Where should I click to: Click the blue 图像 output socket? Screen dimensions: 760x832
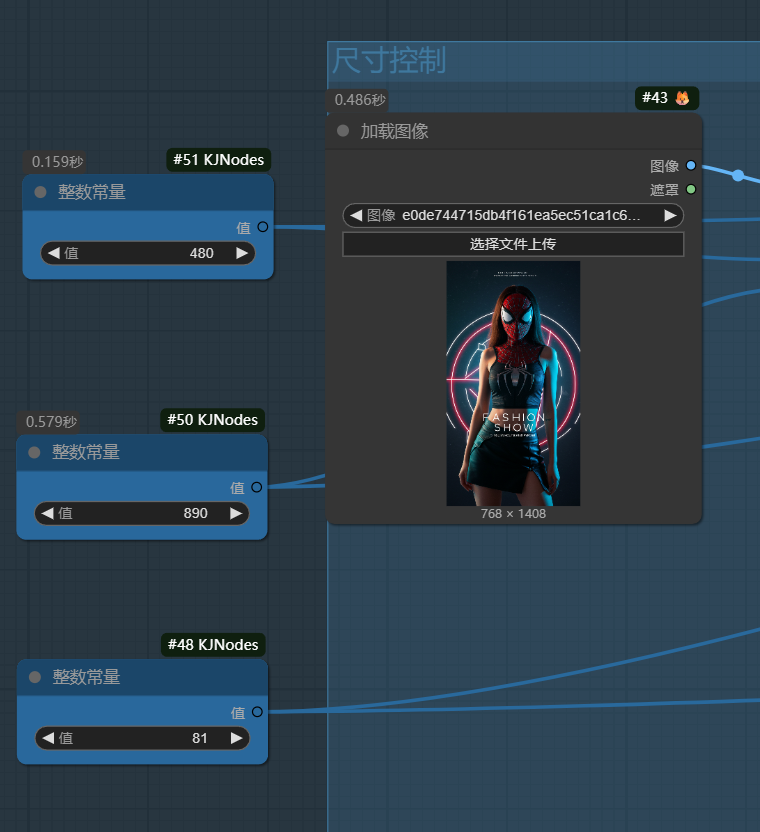pyautogui.click(x=690, y=166)
